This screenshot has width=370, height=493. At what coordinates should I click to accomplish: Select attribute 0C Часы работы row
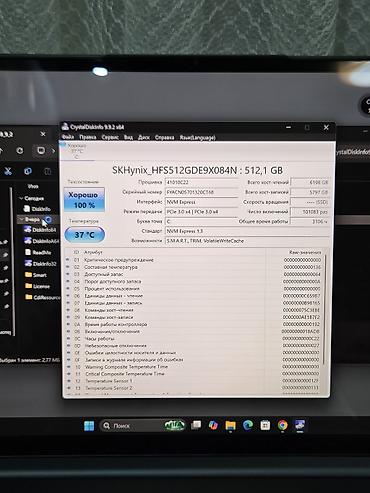click(193, 339)
